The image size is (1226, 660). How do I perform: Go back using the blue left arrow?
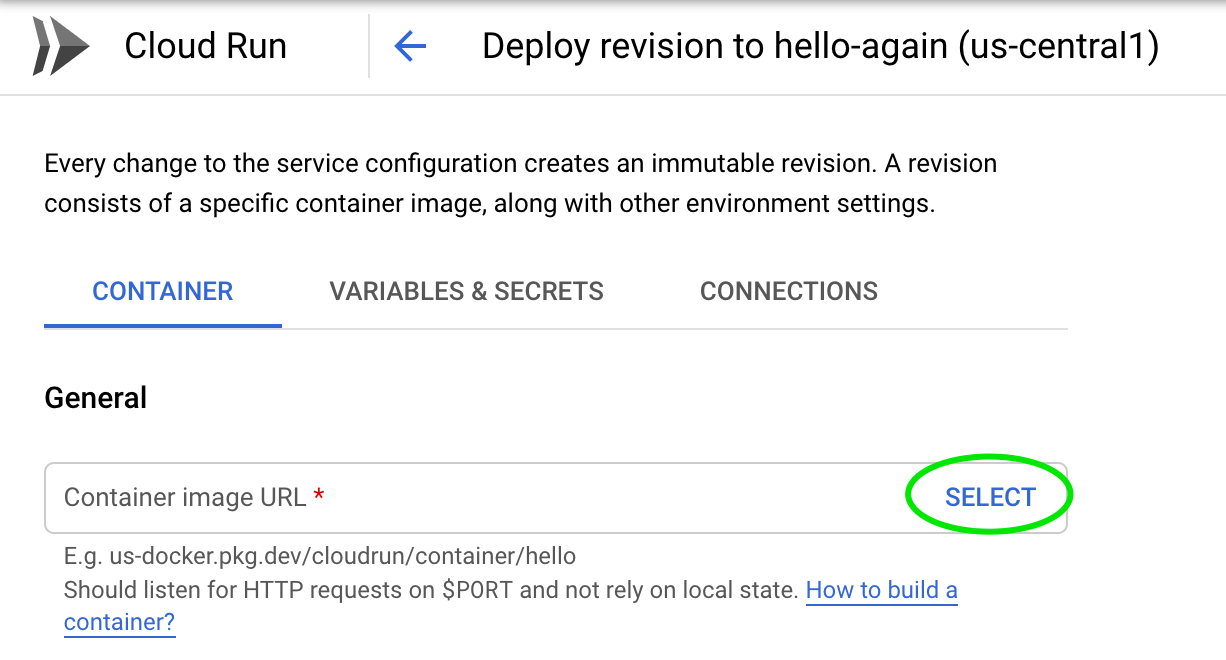(410, 47)
